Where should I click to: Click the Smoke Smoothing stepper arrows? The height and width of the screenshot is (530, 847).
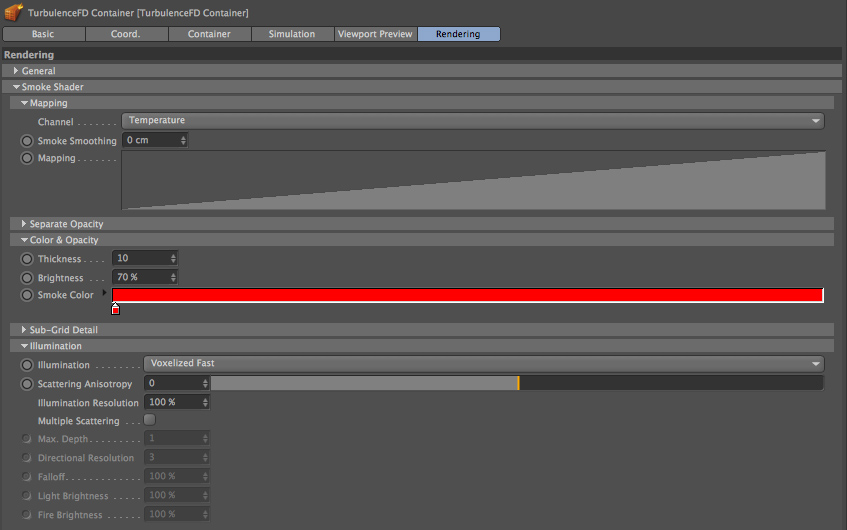coord(184,140)
